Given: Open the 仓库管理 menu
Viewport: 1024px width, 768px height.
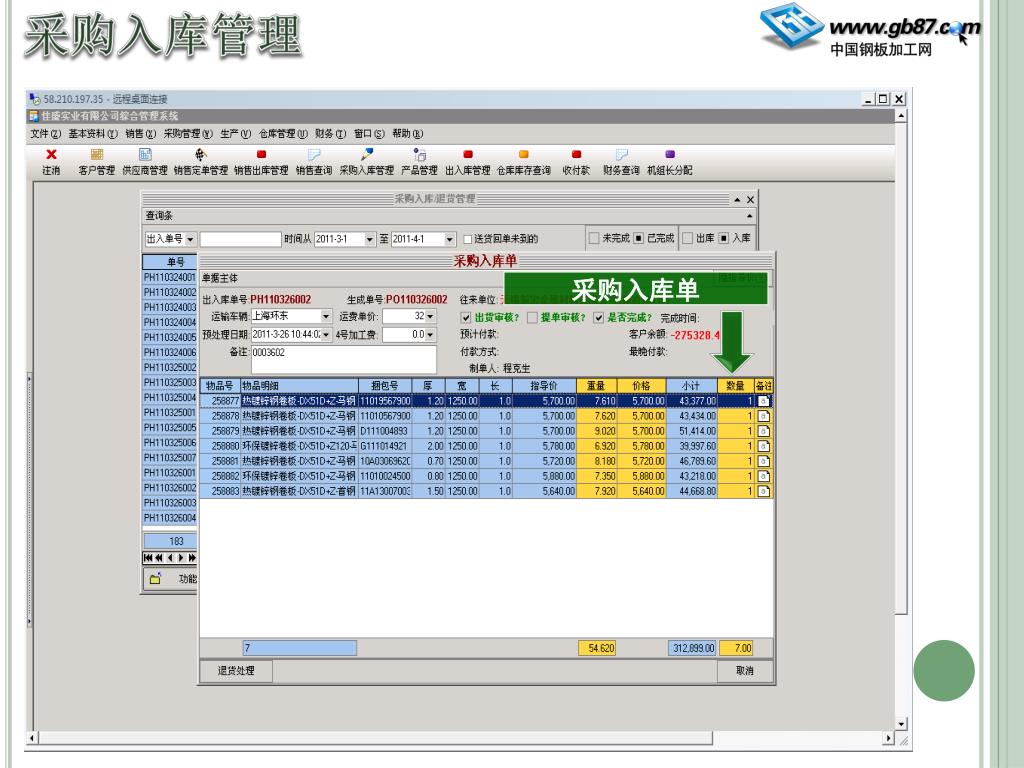Looking at the screenshot, I should point(283,134).
